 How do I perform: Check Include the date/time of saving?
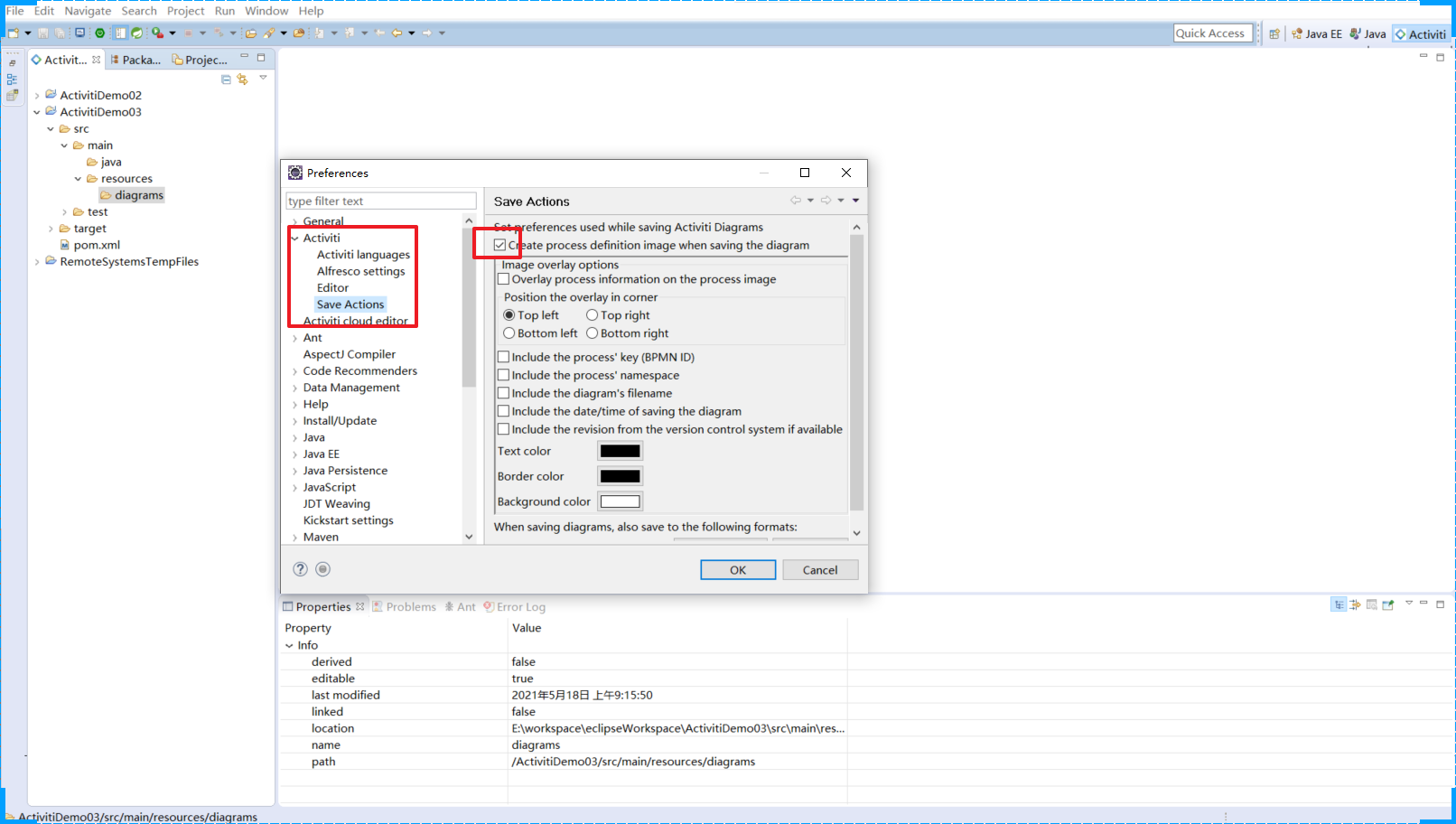point(504,411)
